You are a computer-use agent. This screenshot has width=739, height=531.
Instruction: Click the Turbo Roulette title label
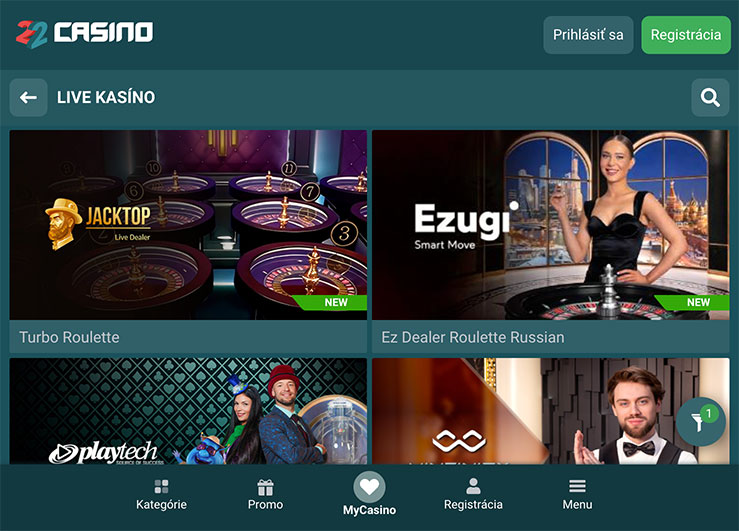tap(69, 337)
